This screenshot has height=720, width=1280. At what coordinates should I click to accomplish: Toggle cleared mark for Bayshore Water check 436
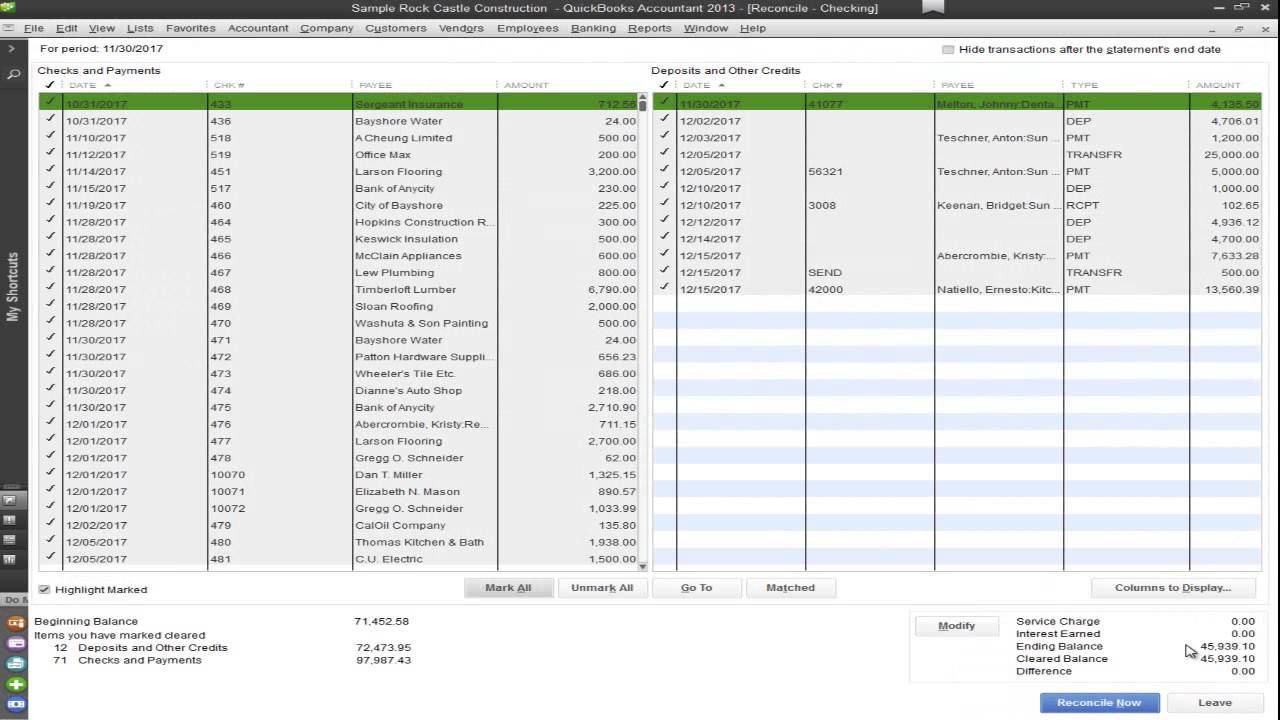coord(50,120)
